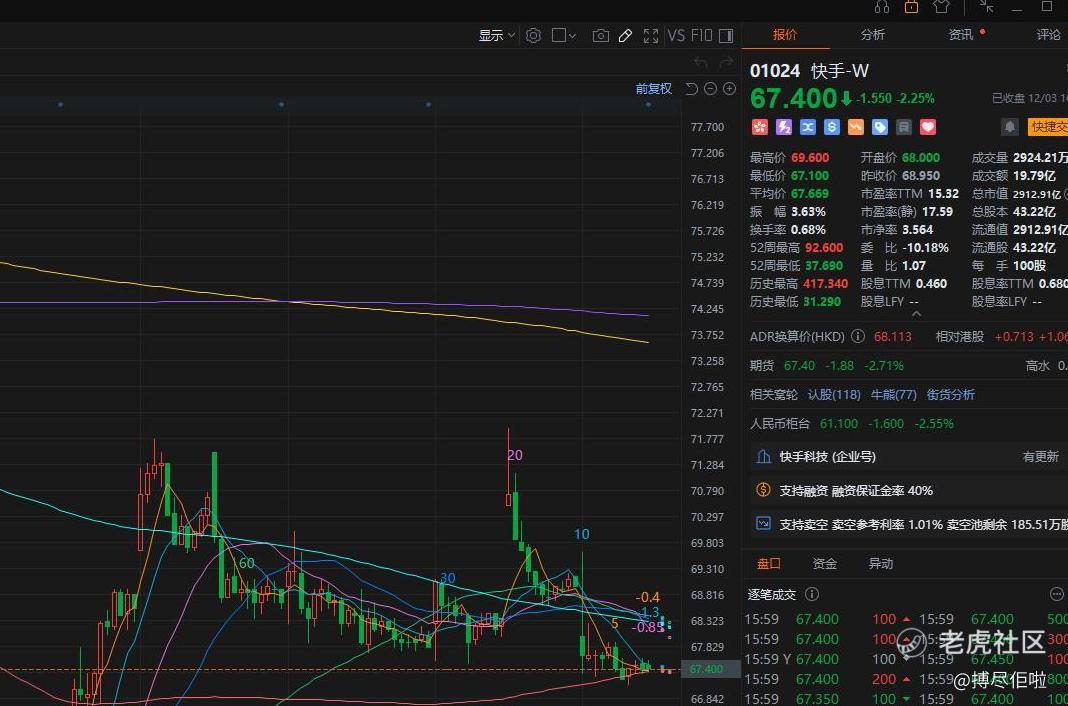Click the orange 快捷交易 button
The height and width of the screenshot is (706, 1068).
(x=1048, y=127)
